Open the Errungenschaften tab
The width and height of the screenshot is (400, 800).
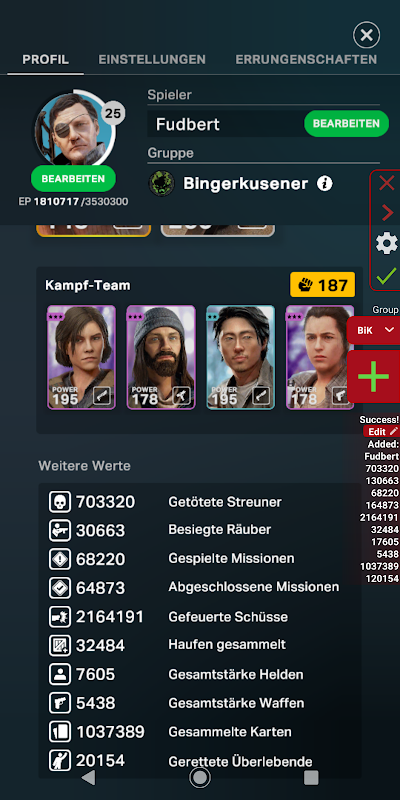pos(306,59)
